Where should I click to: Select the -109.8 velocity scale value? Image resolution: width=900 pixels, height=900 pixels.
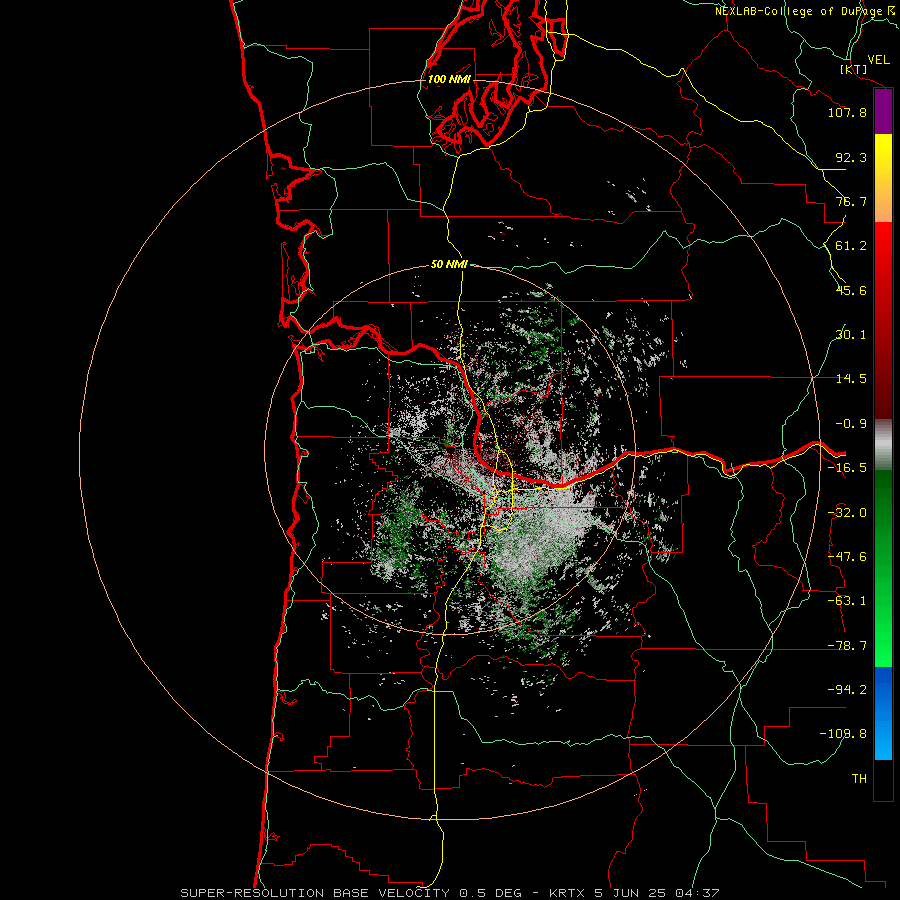point(843,734)
